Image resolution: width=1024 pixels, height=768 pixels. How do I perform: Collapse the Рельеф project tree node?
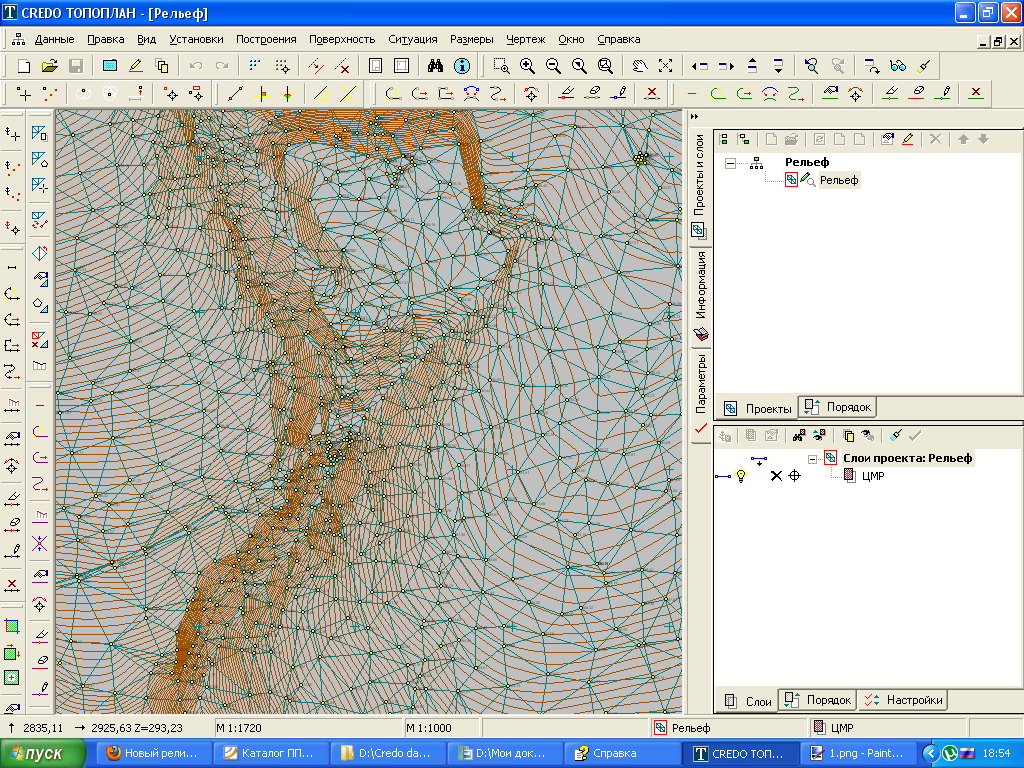coord(731,163)
